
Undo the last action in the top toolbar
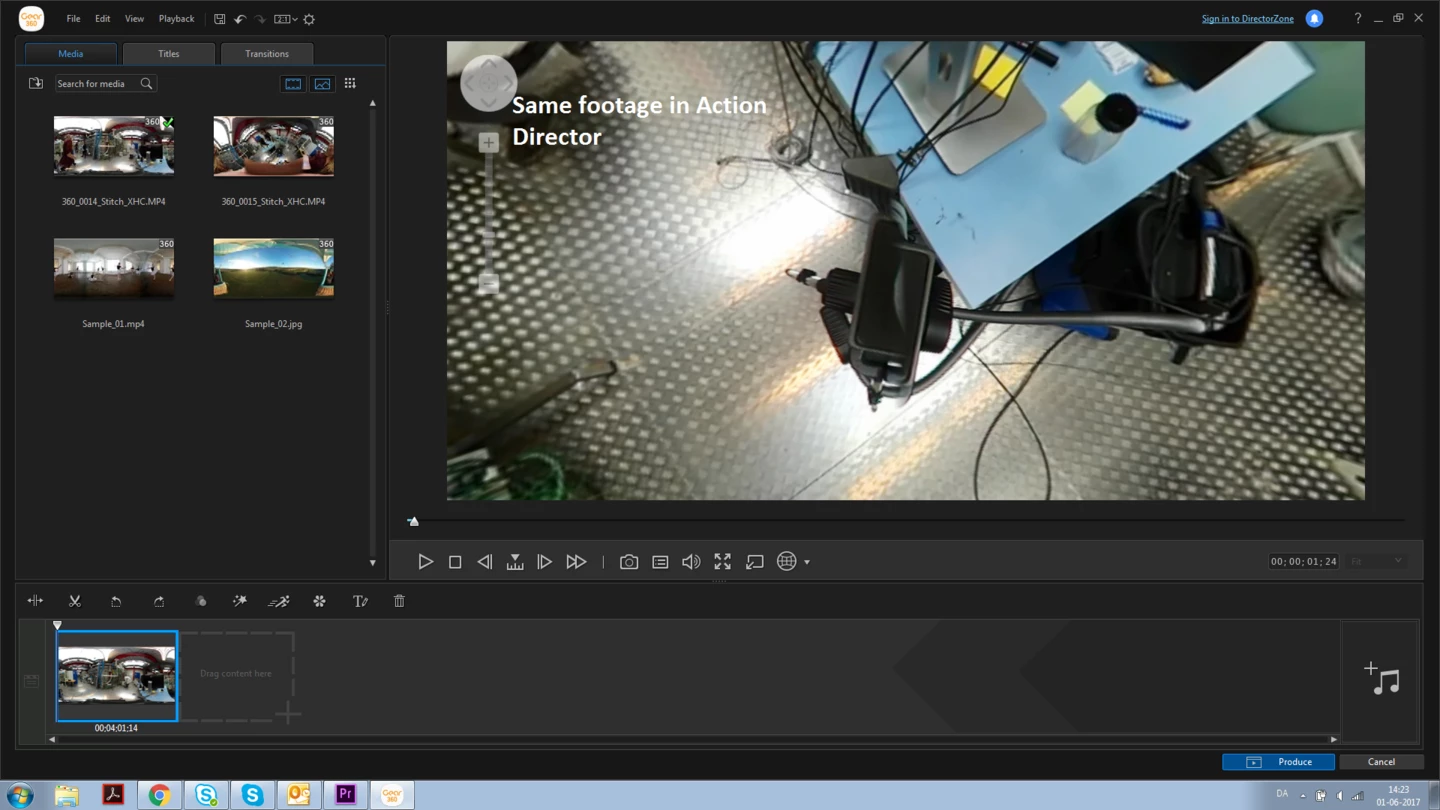tap(240, 19)
